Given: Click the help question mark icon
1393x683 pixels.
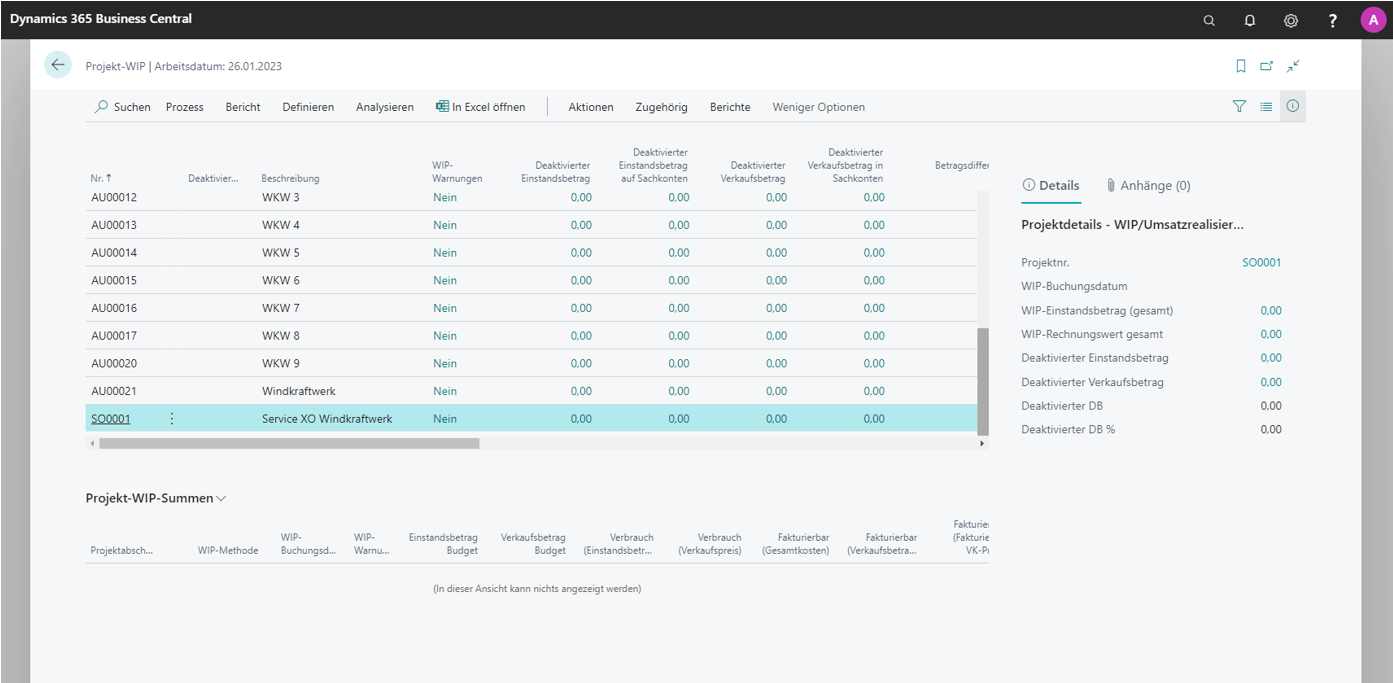Looking at the screenshot, I should click(x=1332, y=20).
